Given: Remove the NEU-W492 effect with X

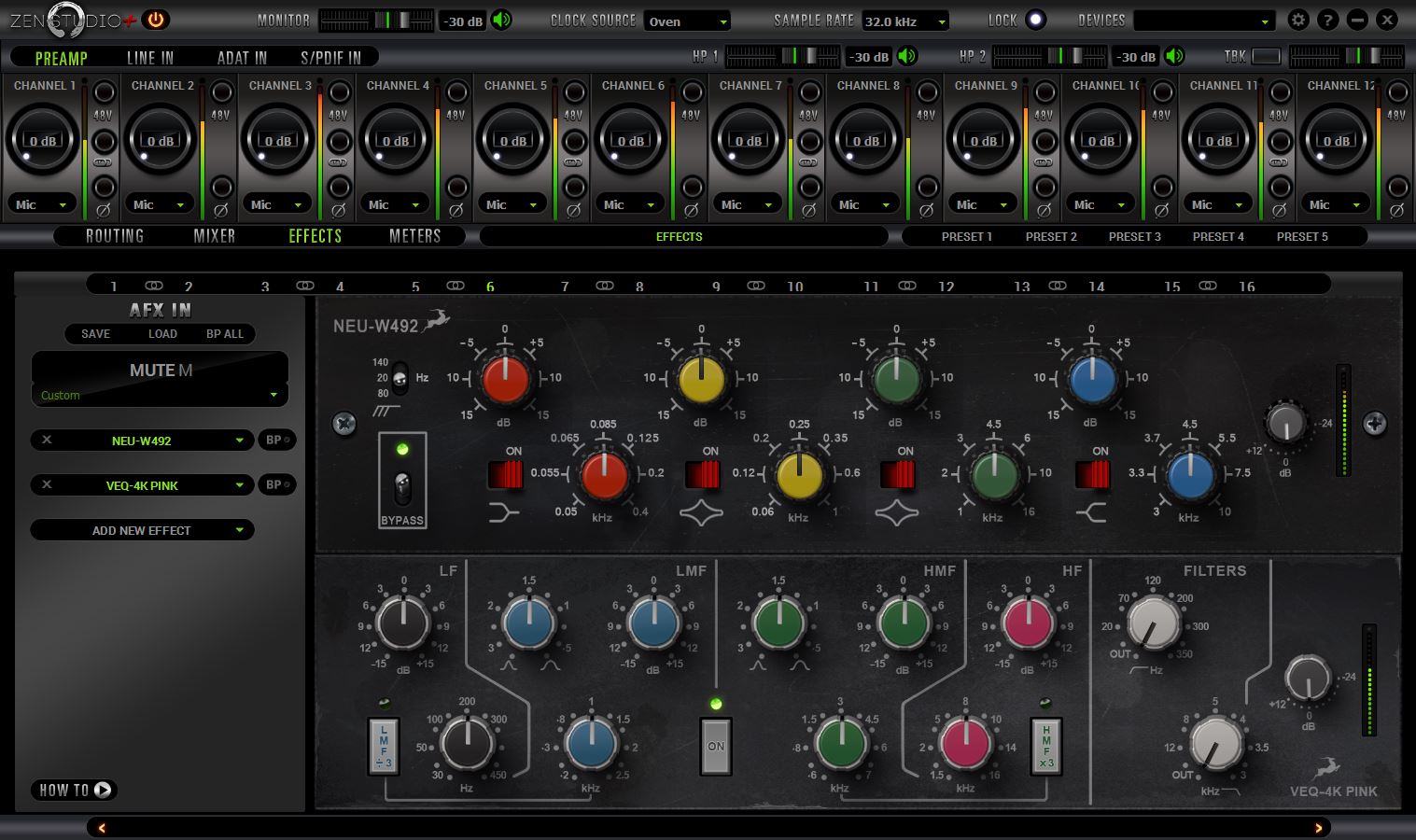Looking at the screenshot, I should click(x=47, y=440).
